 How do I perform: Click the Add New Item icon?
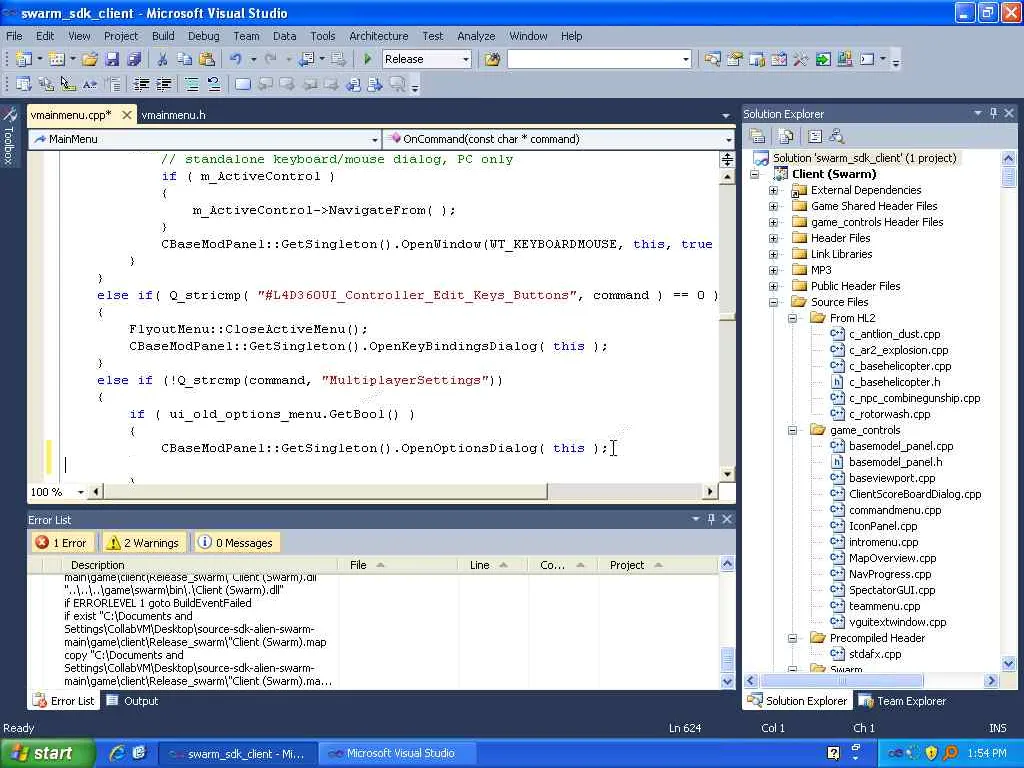coord(57,59)
